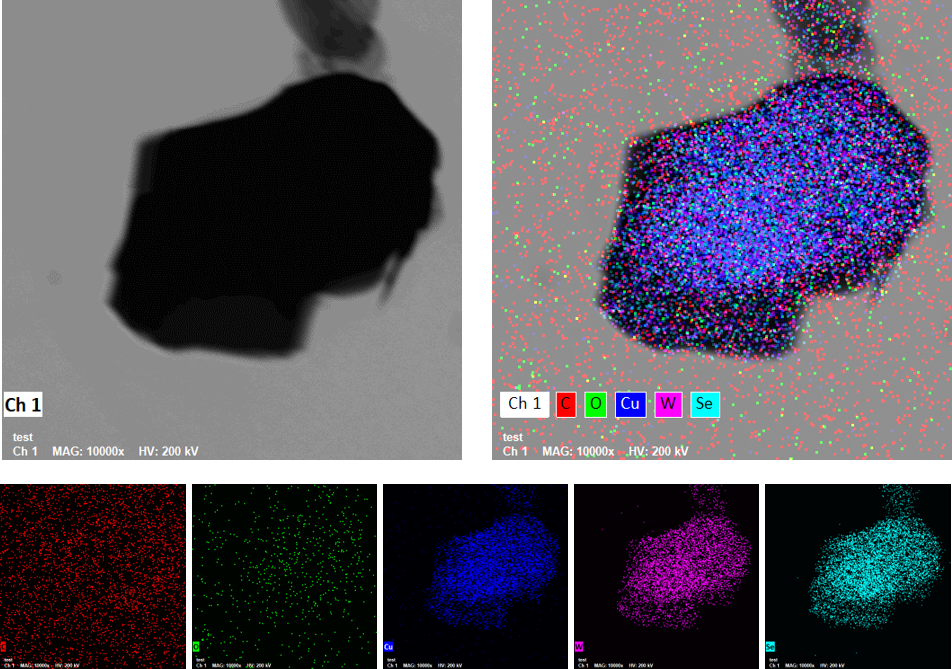
Task: Click Ch 1 label in composite map legend
Action: (524, 404)
